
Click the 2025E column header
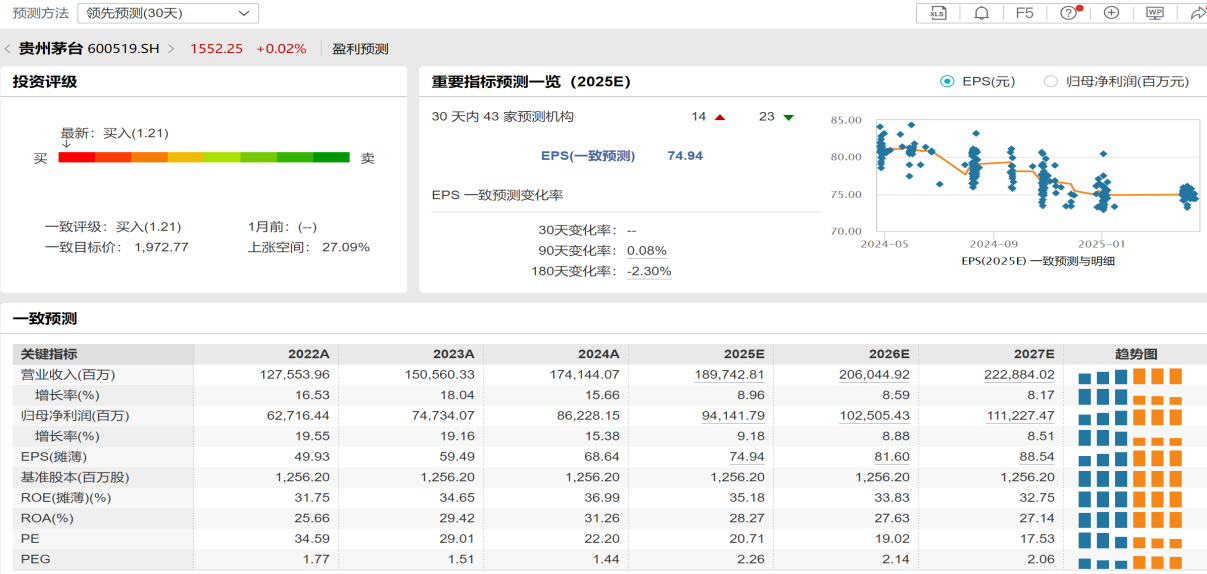[744, 354]
